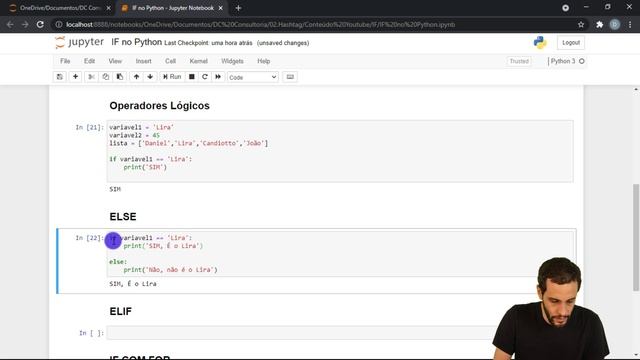Switch to the IF no Python browser tab
This screenshot has height=360, width=640.
pos(173,8)
